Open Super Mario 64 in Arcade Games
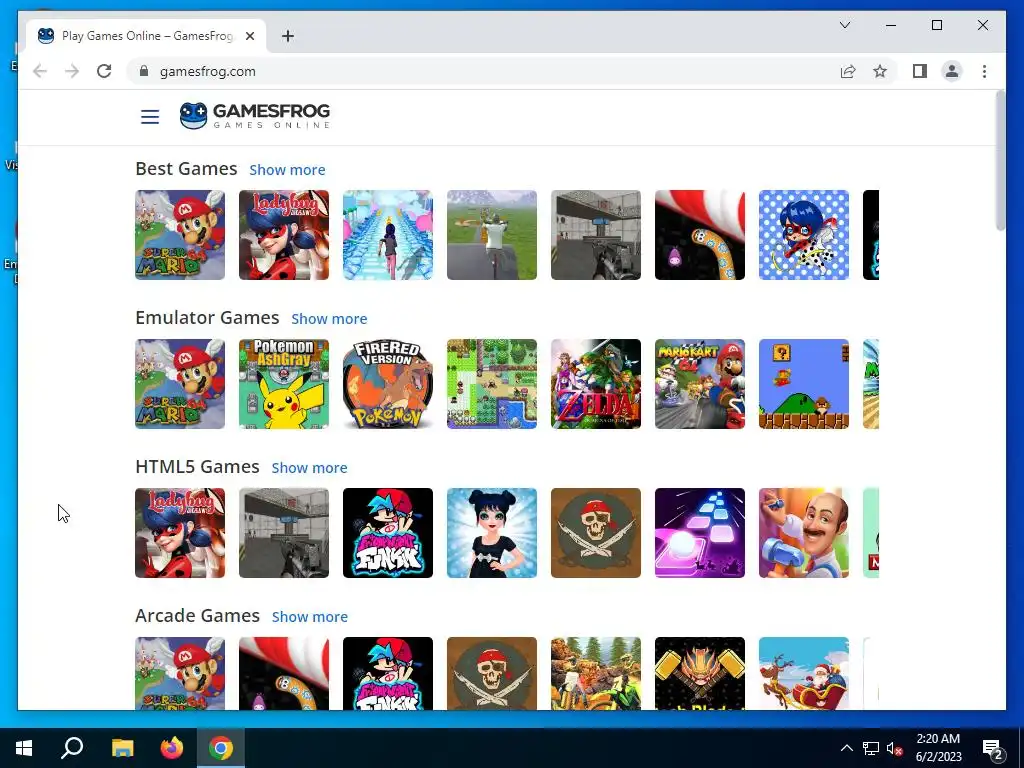The image size is (1024, 768). pyautogui.click(x=180, y=673)
